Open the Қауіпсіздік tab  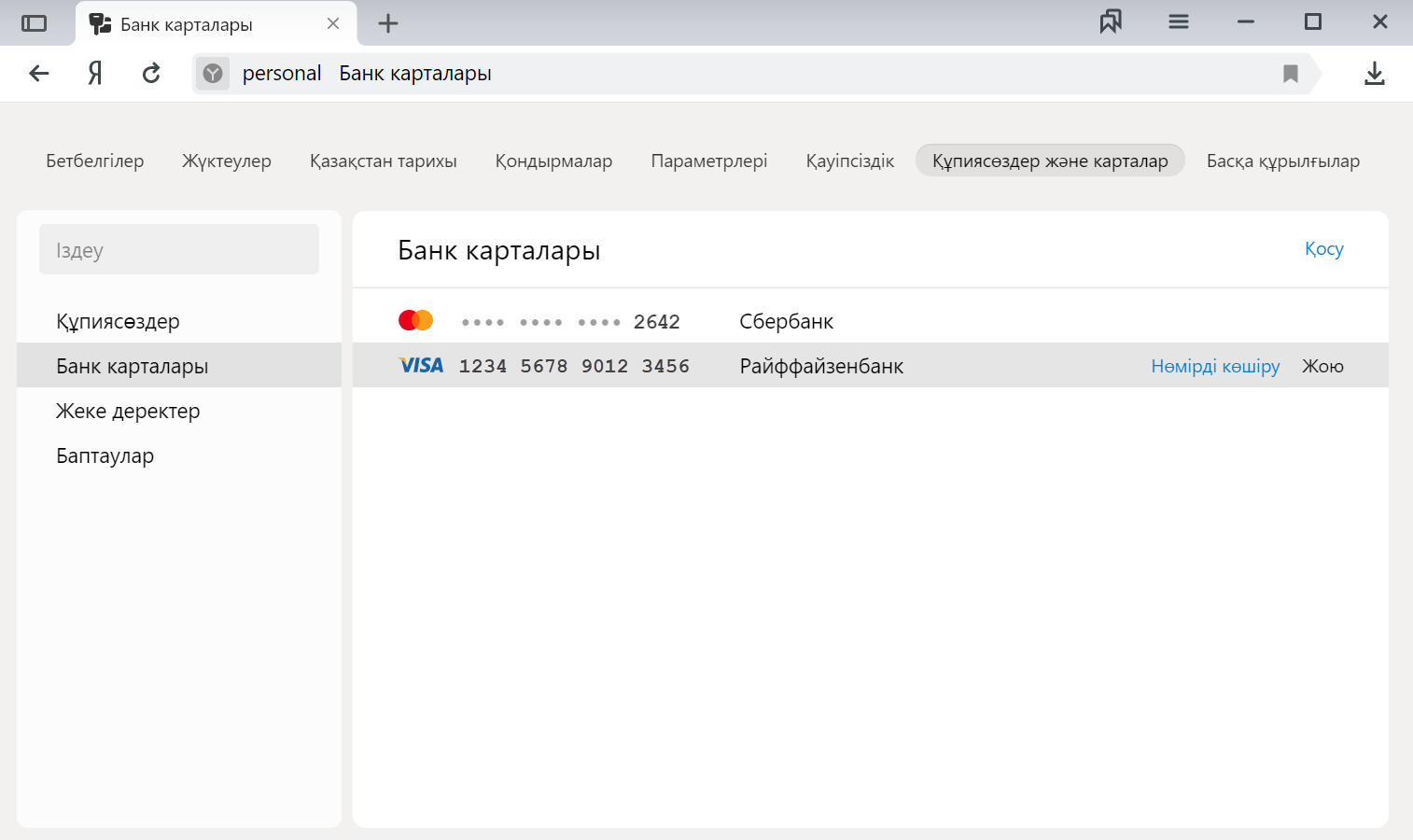pyautogui.click(x=850, y=161)
